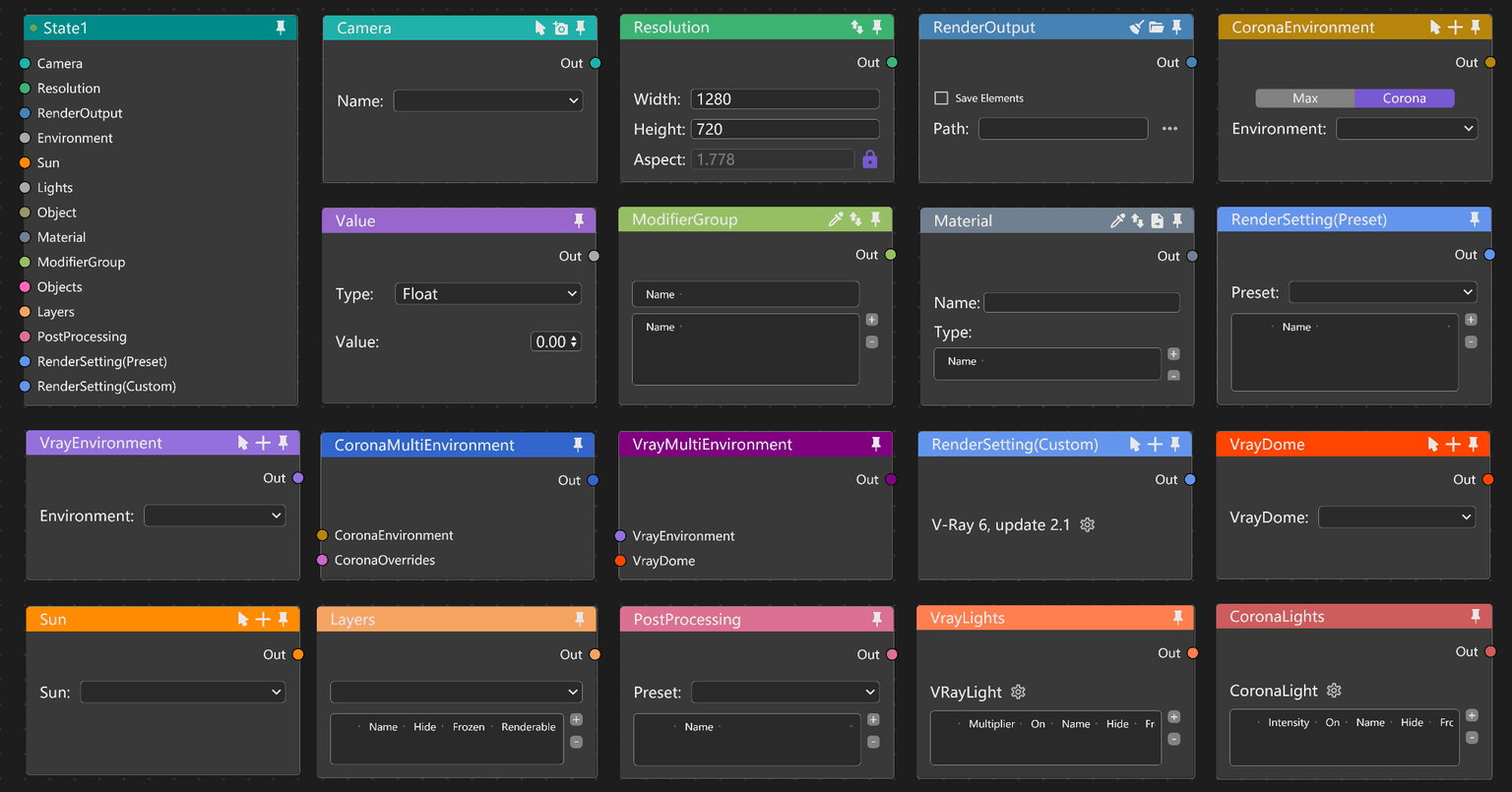
Task: Open V-Ray 6 settings gear in RenderSetting(Custom)
Action: [x=1088, y=525]
